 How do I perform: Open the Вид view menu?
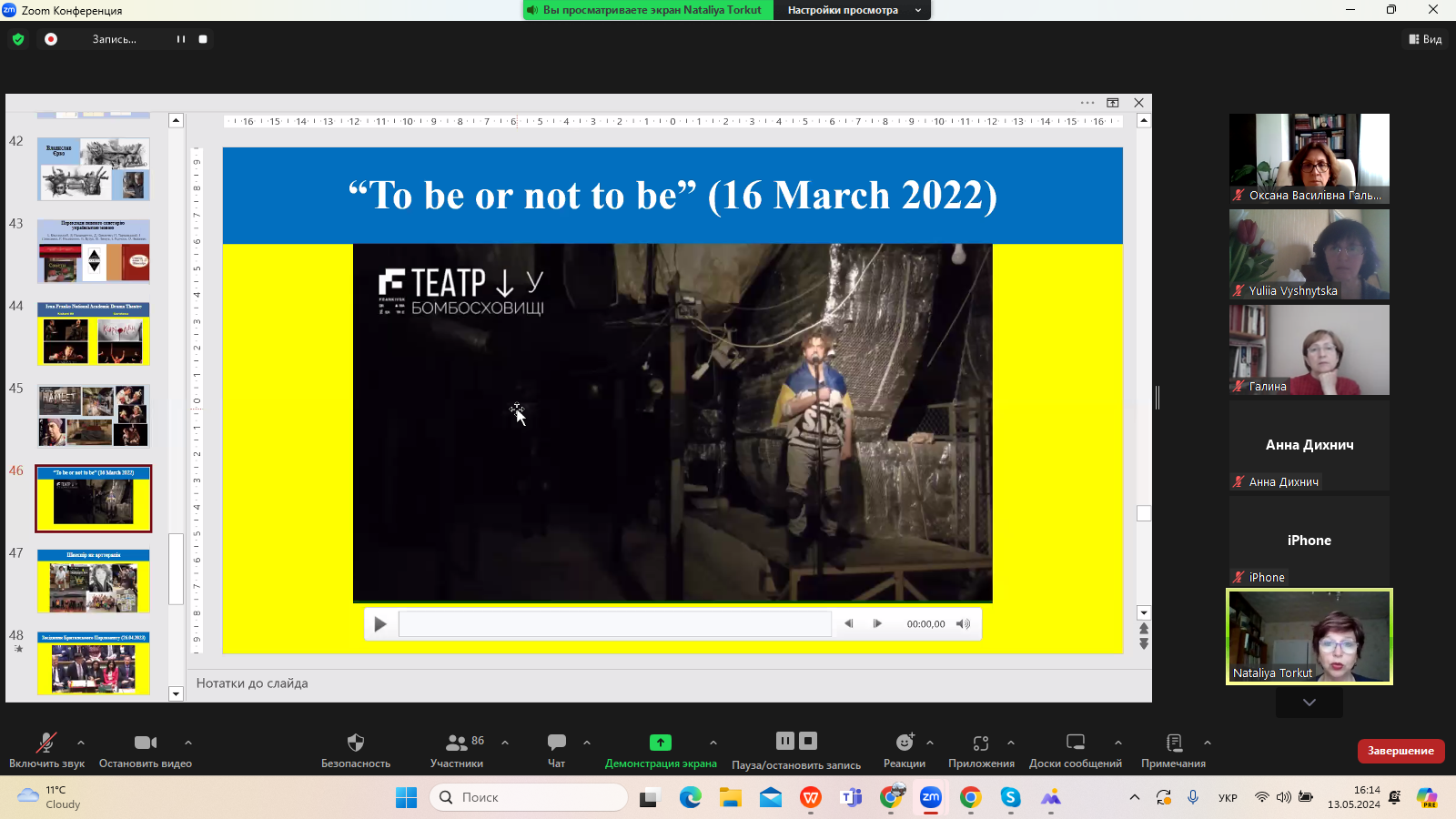[x=1425, y=39]
